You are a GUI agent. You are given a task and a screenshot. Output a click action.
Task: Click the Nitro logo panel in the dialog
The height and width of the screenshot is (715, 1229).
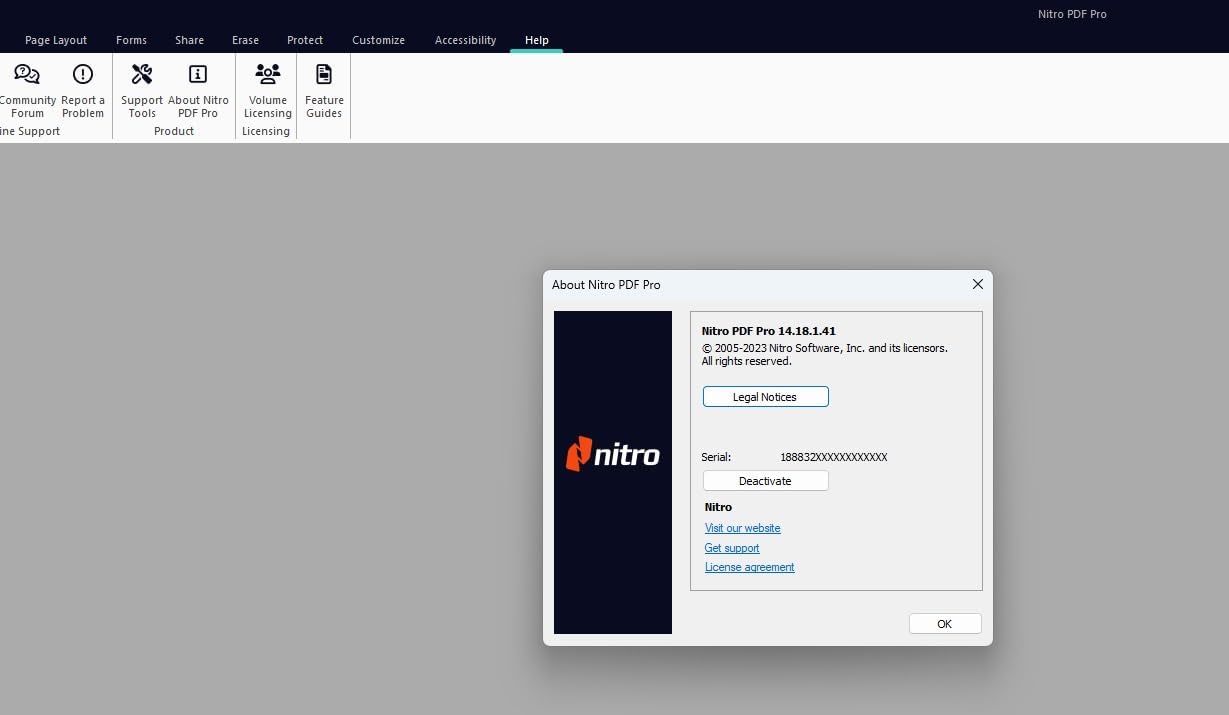tap(612, 472)
